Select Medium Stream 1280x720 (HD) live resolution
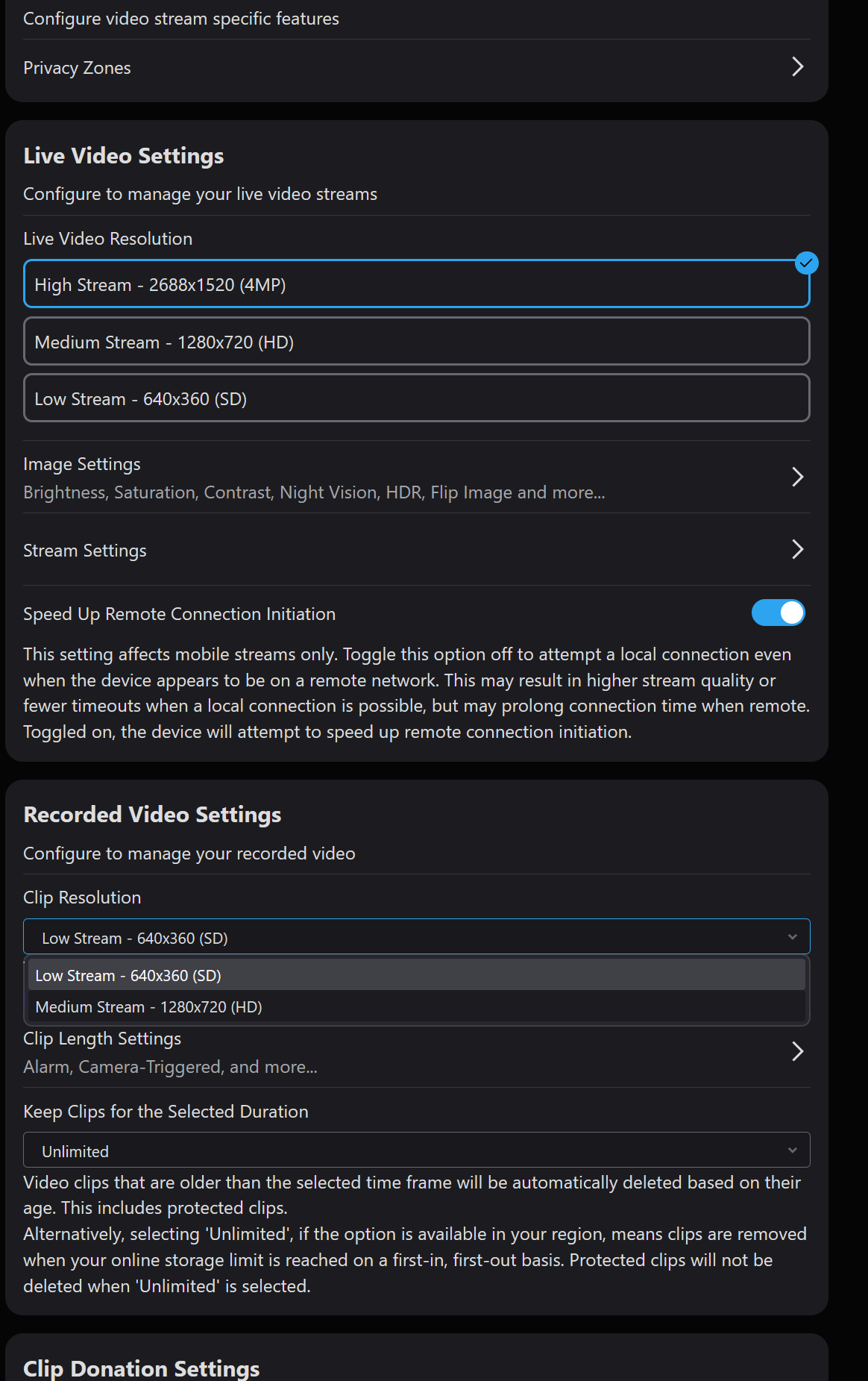The image size is (868, 1381). pos(416,342)
